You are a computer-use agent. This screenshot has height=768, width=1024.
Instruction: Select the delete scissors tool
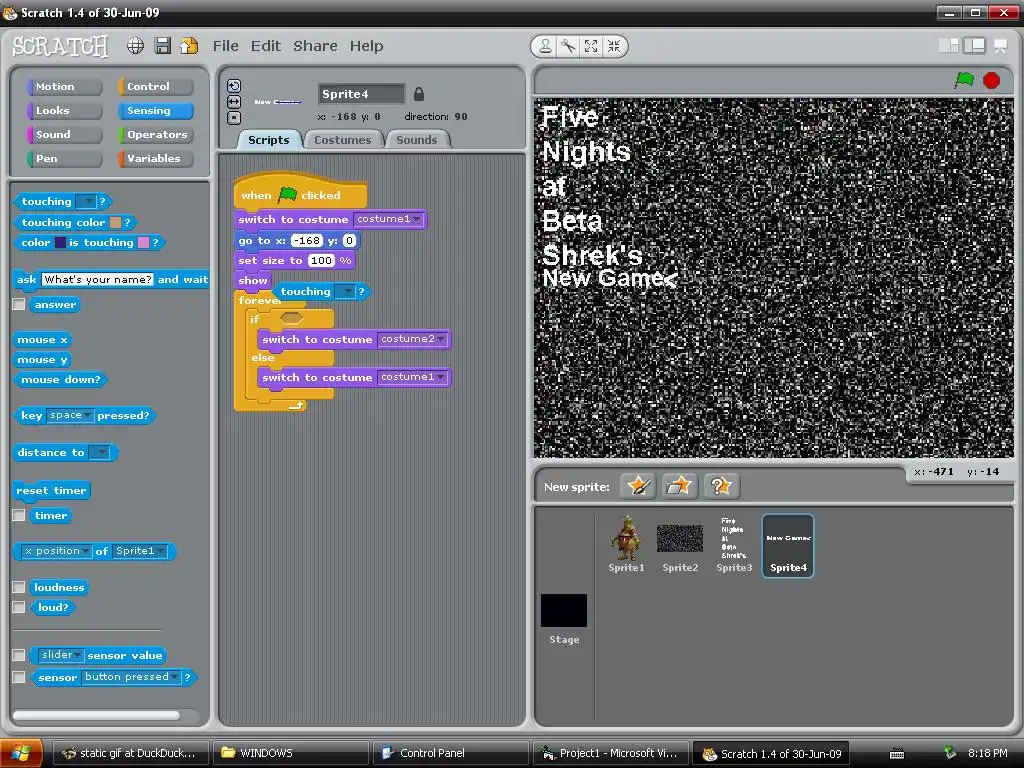[x=568, y=46]
